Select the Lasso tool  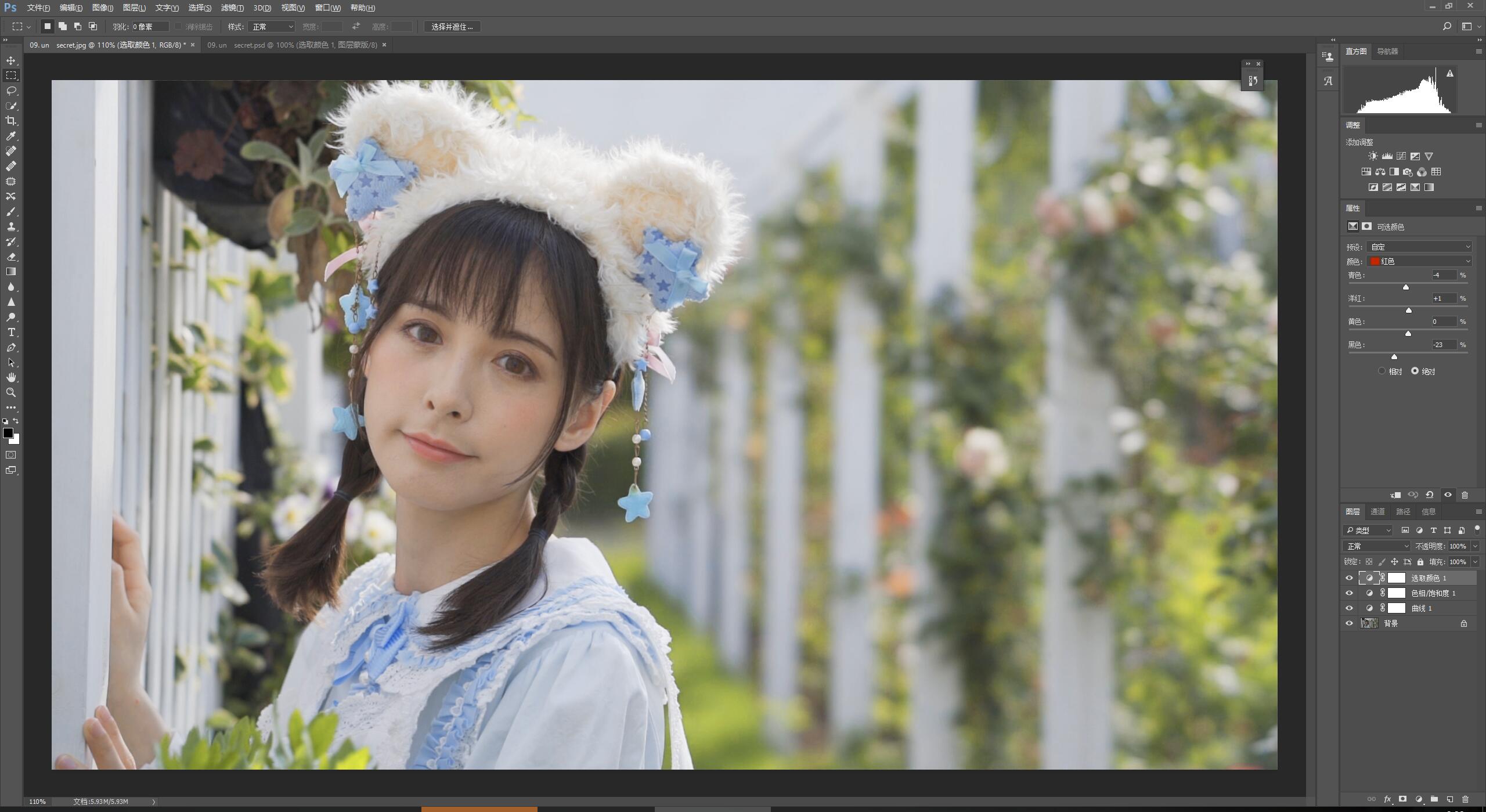click(x=11, y=91)
